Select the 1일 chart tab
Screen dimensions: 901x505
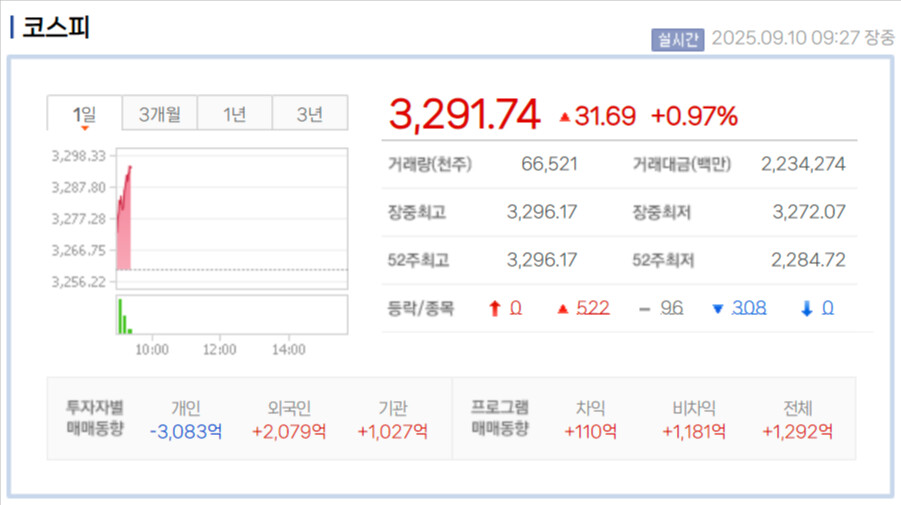[84, 114]
